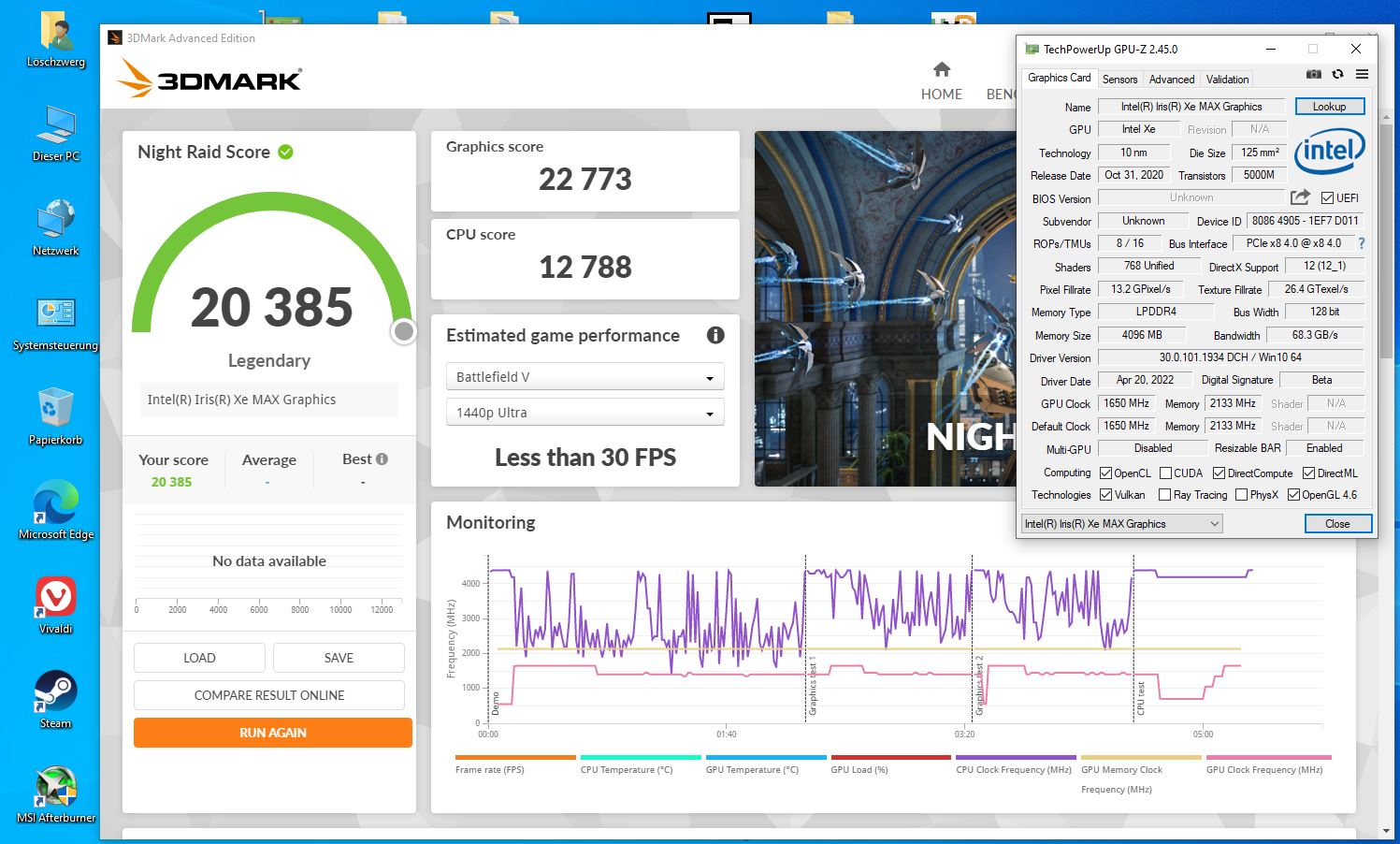Screen dimensions: 1400x844
Task: Switch to Advanced tab in GPU-Z
Action: (1172, 80)
